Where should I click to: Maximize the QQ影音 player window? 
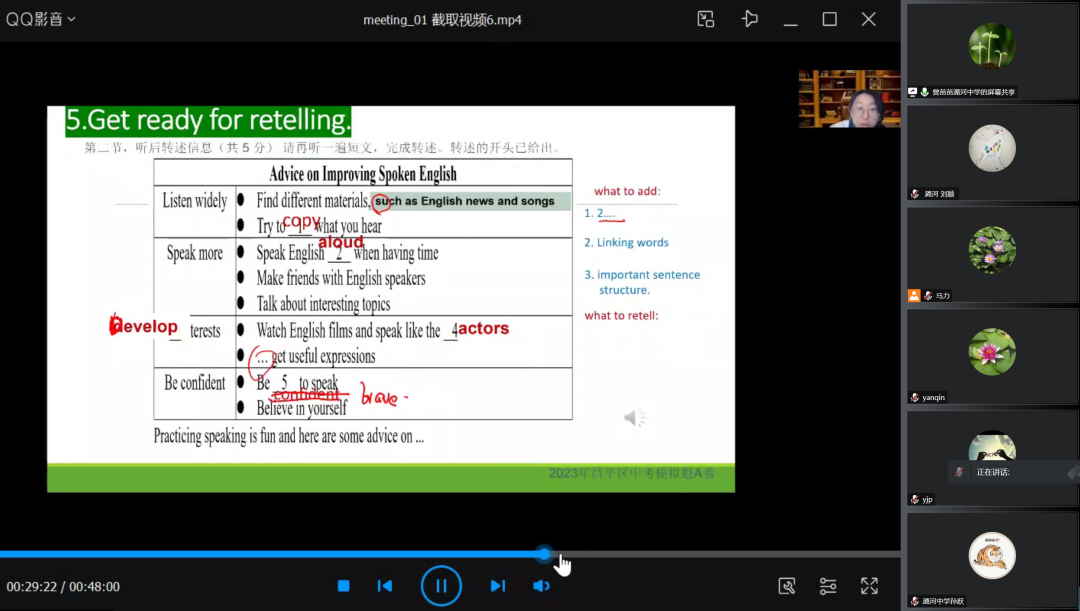point(829,19)
